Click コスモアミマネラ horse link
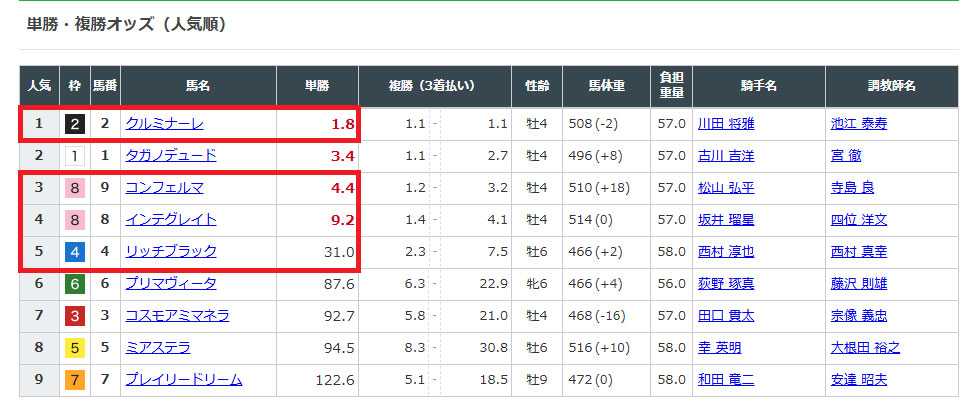 click(x=177, y=316)
